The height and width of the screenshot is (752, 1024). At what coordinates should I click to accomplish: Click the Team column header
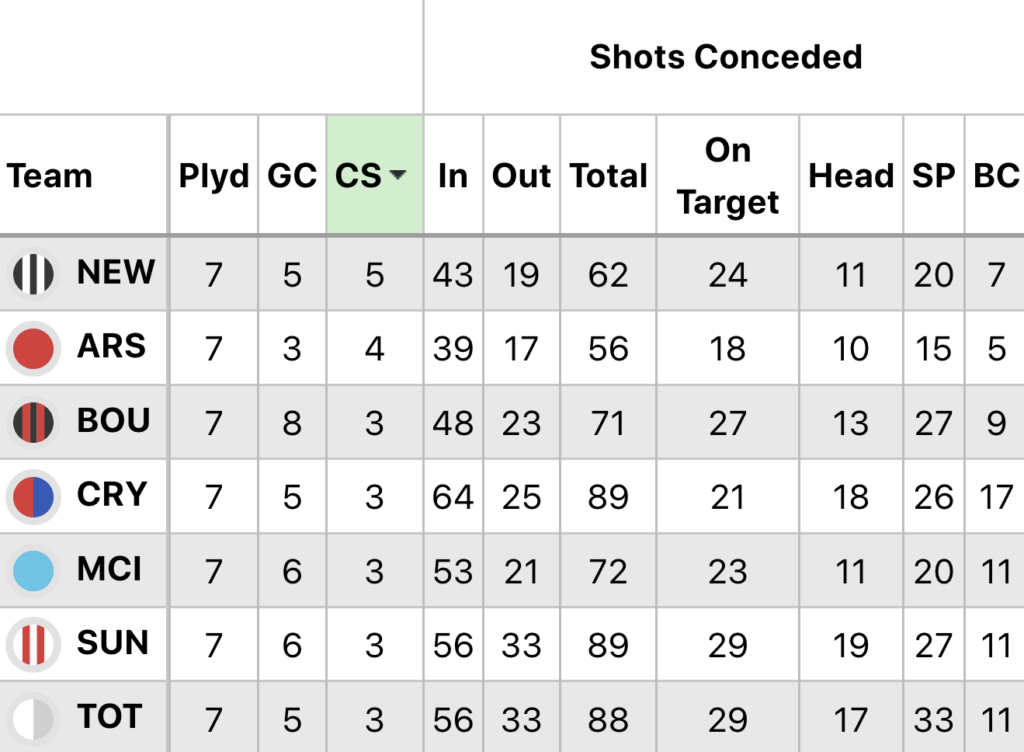click(x=50, y=176)
